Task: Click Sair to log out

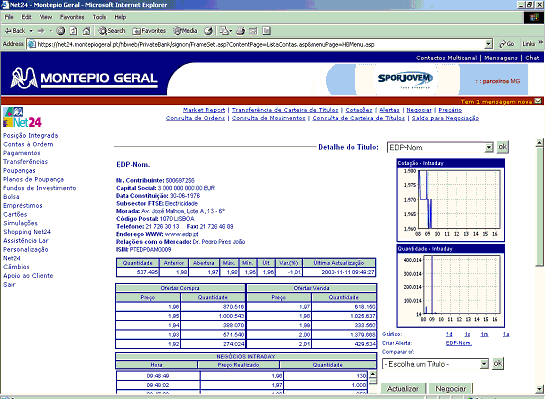Action: click(9, 284)
